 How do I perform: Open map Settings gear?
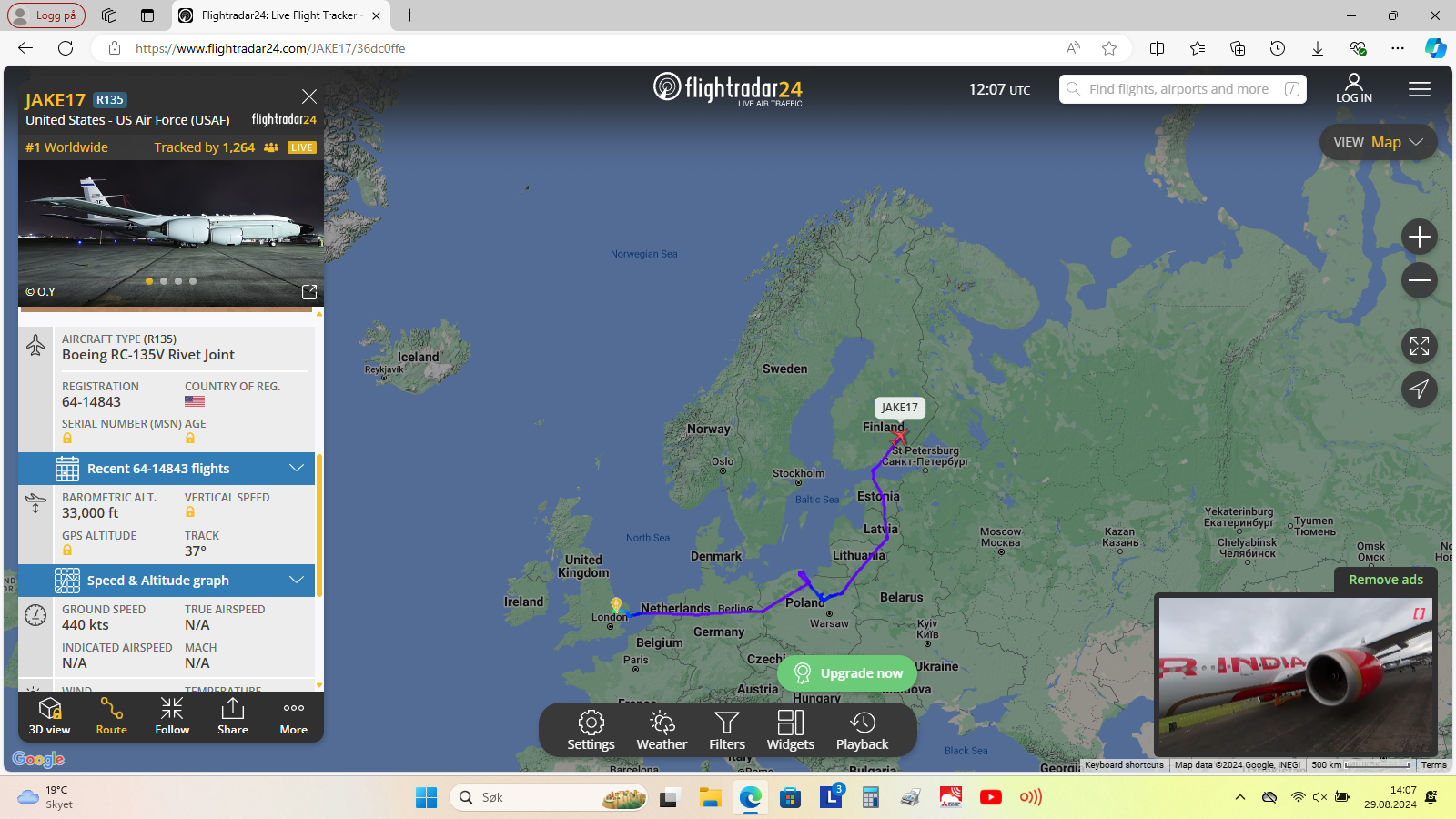coord(591,731)
